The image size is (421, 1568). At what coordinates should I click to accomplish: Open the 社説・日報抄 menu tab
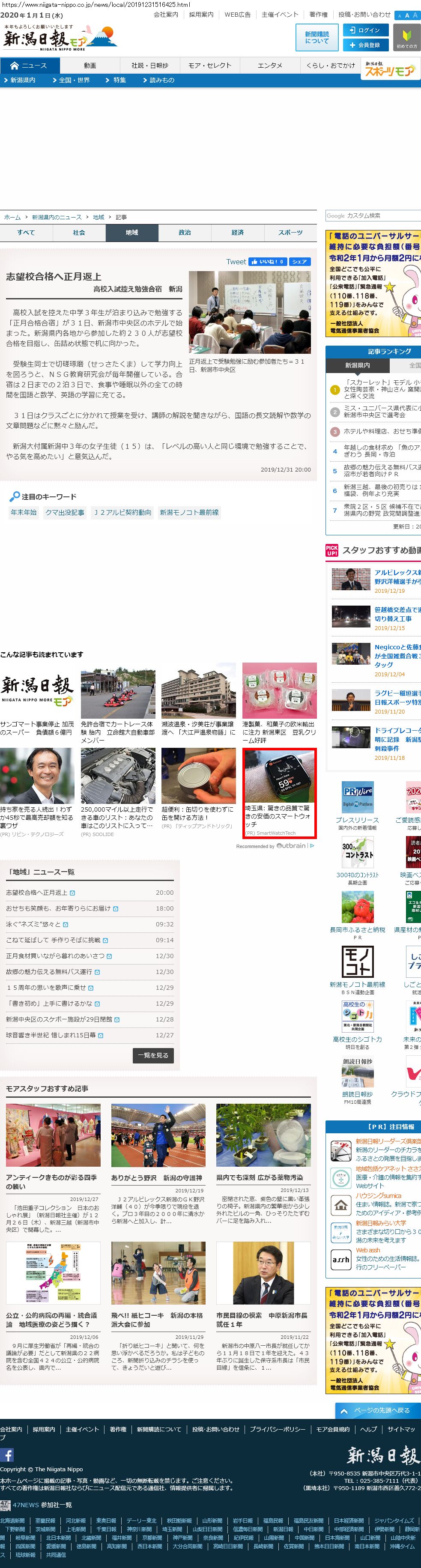point(149,65)
